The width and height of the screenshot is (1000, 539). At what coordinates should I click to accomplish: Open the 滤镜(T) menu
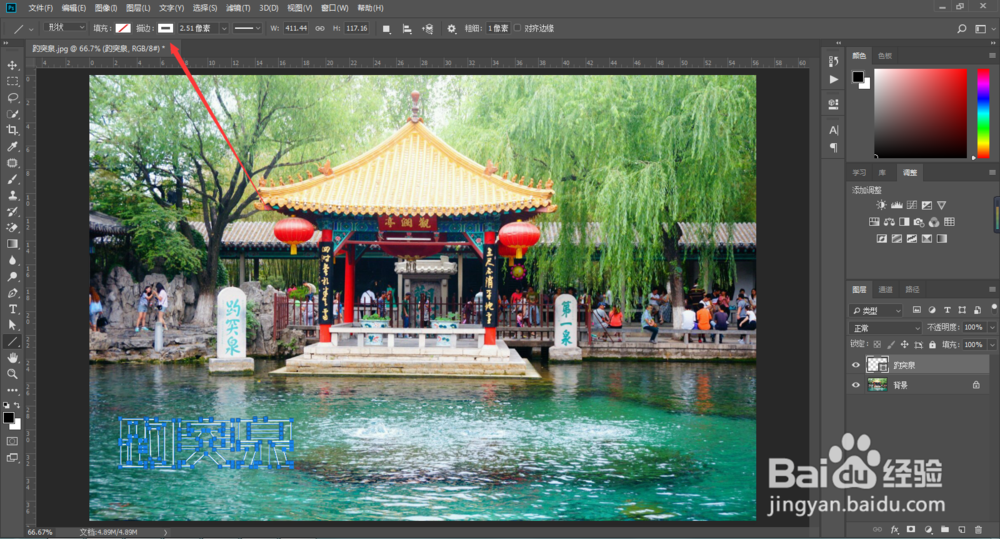tap(237, 8)
